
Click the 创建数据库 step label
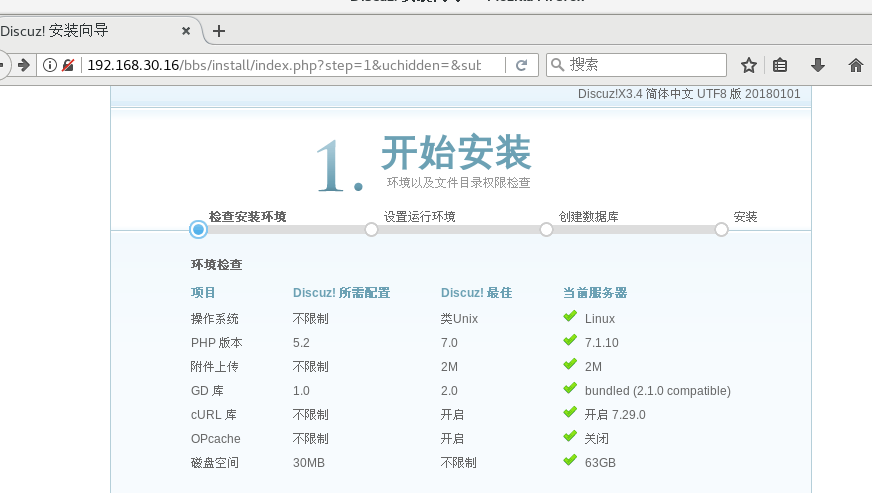pos(588,216)
